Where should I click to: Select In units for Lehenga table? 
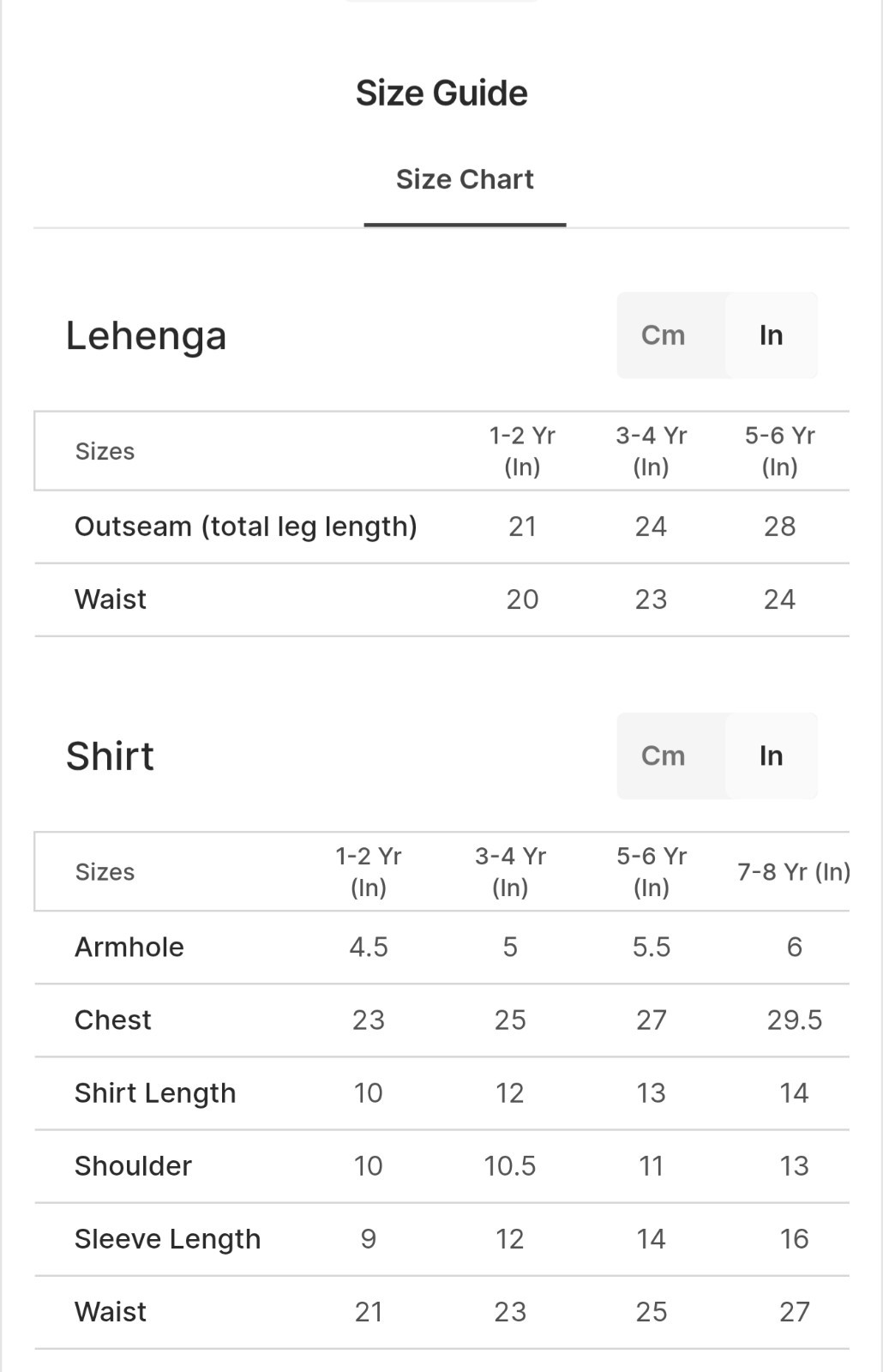[x=771, y=335]
